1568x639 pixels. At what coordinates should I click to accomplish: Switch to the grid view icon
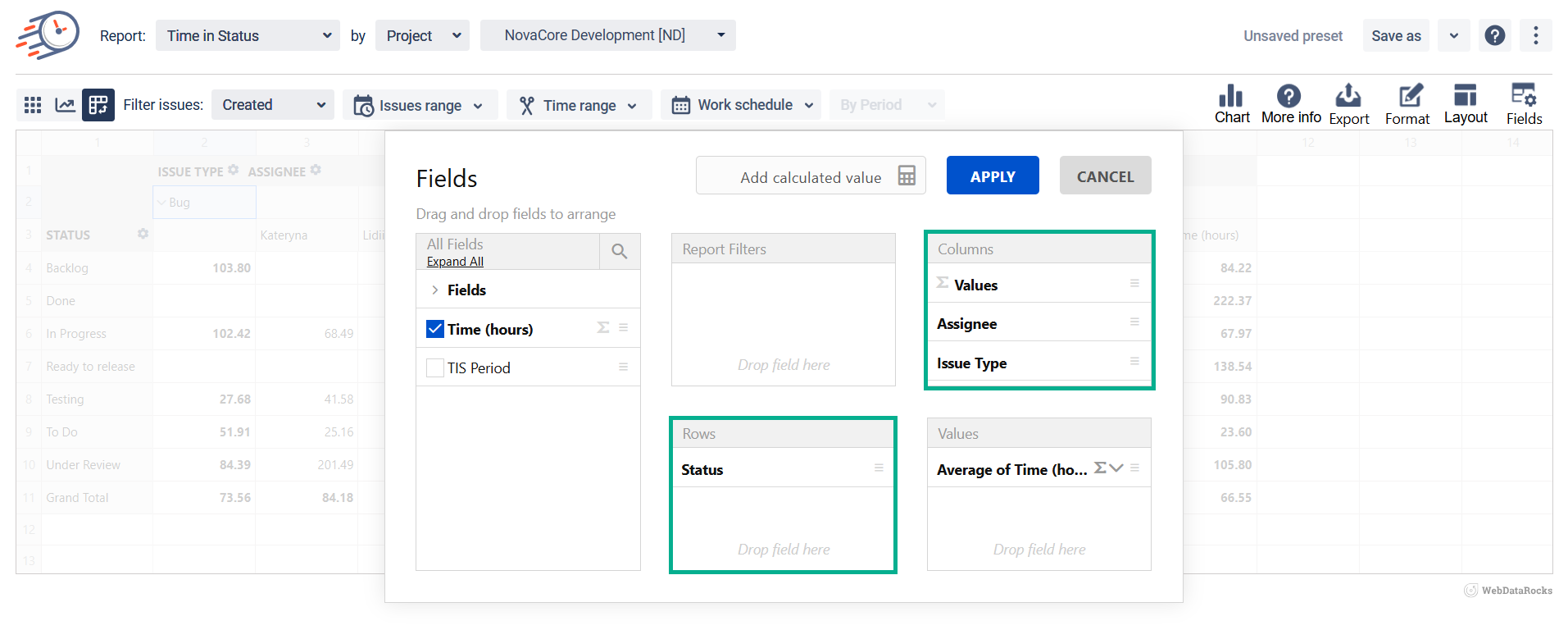[33, 105]
